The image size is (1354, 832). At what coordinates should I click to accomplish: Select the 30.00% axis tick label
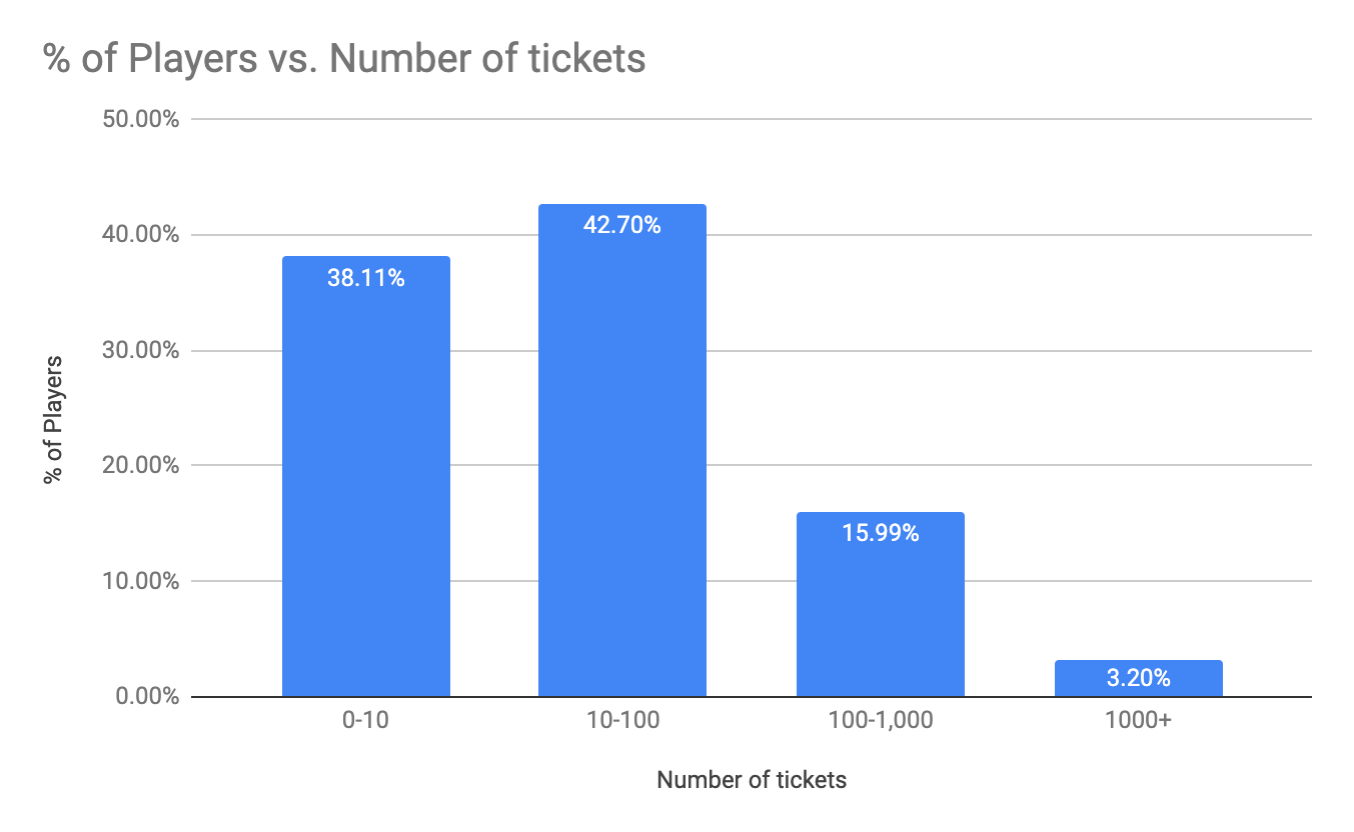click(139, 350)
